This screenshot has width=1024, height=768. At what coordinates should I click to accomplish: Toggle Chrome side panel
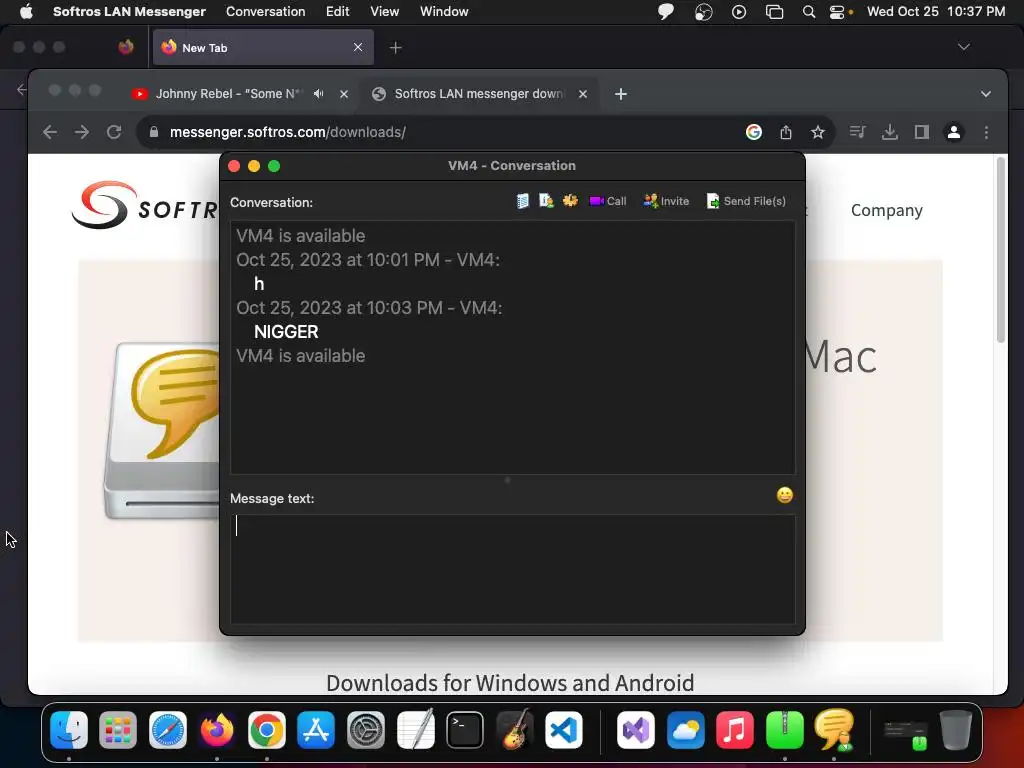tap(921, 132)
